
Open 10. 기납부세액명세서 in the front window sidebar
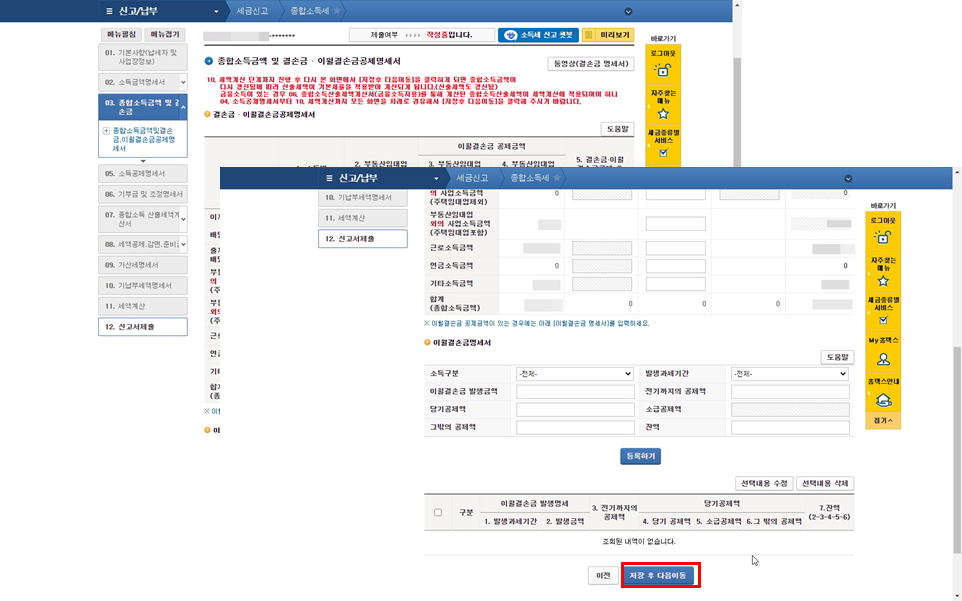coord(363,197)
